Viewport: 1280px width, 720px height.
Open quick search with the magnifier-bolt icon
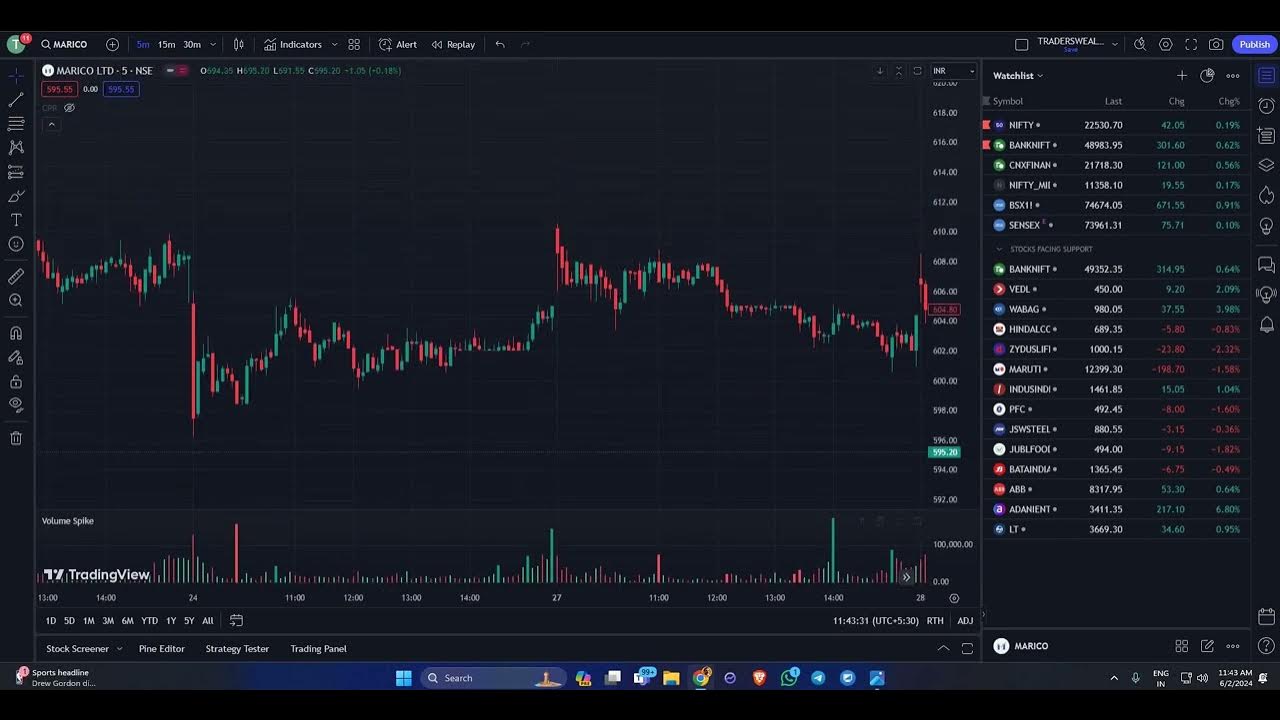[1140, 44]
